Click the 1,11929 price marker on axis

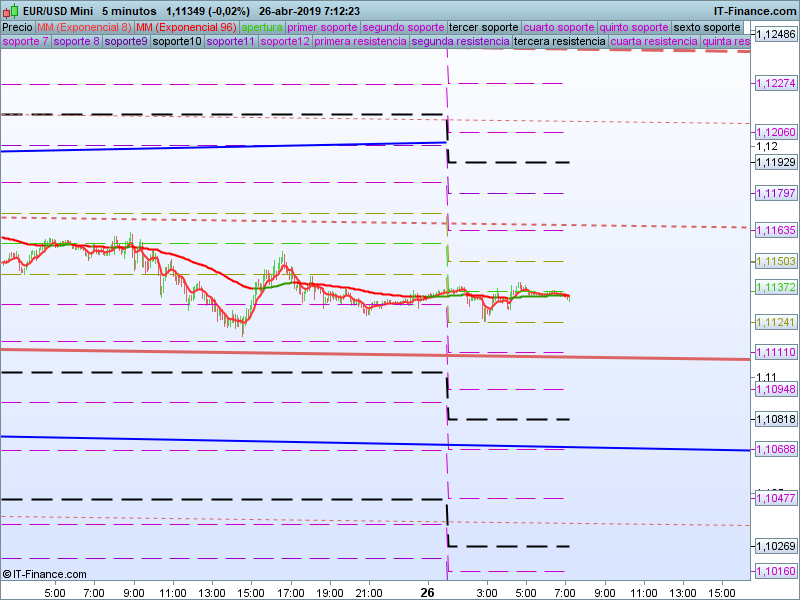pos(776,162)
